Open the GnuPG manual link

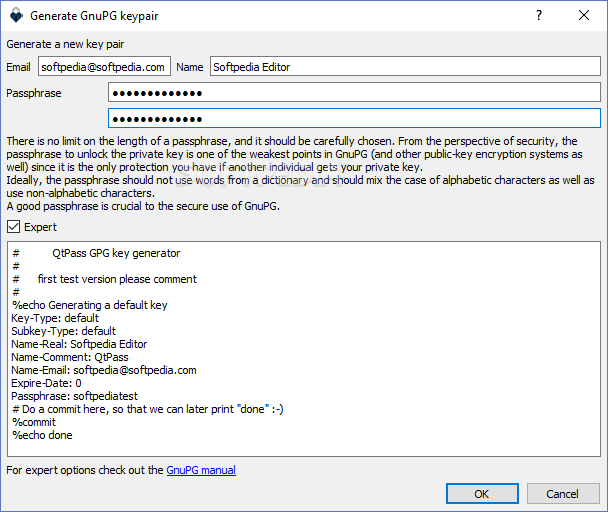[201, 470]
